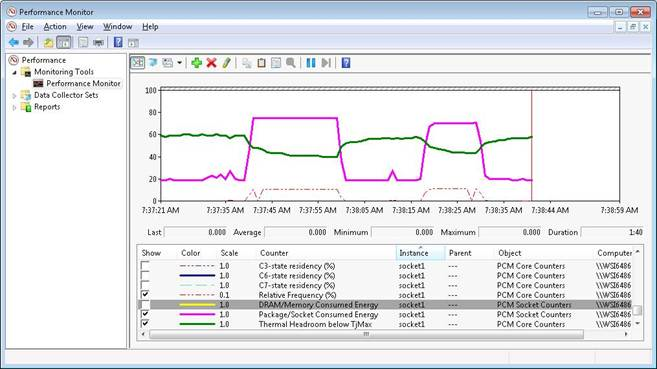Click the graph's vertical time marker line

pos(532,146)
